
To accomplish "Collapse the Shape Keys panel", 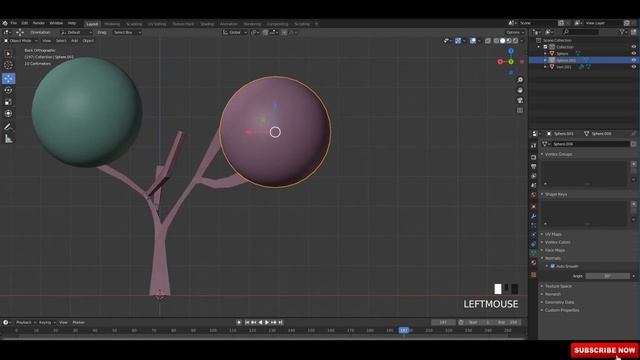I will [556, 194].
